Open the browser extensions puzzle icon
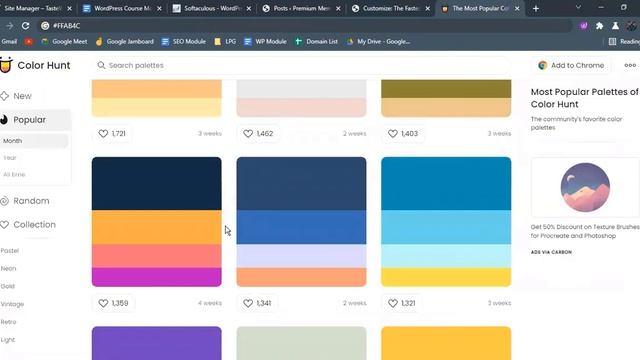The width and height of the screenshot is (640, 360). click(599, 26)
